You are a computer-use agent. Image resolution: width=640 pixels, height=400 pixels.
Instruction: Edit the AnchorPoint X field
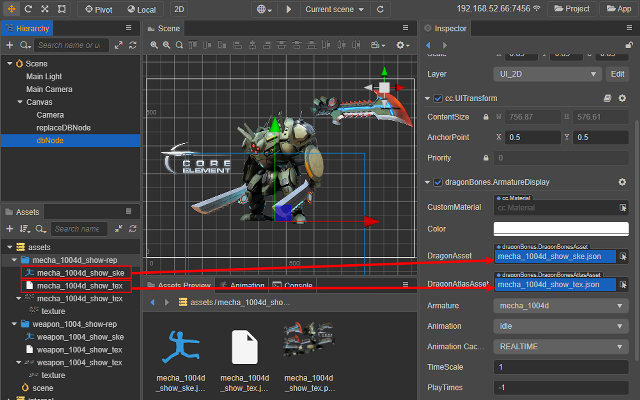point(532,137)
